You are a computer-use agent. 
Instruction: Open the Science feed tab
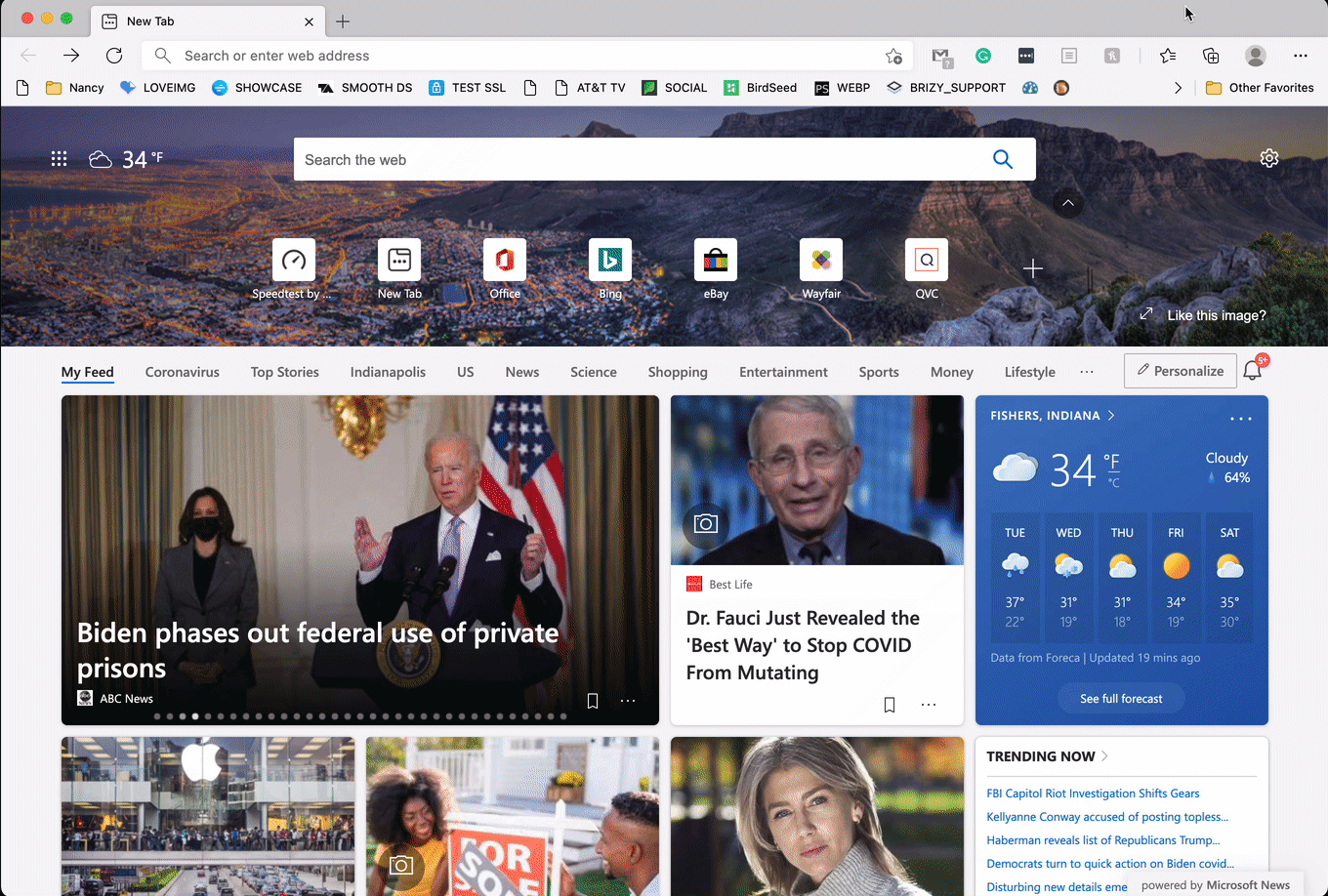(x=594, y=372)
